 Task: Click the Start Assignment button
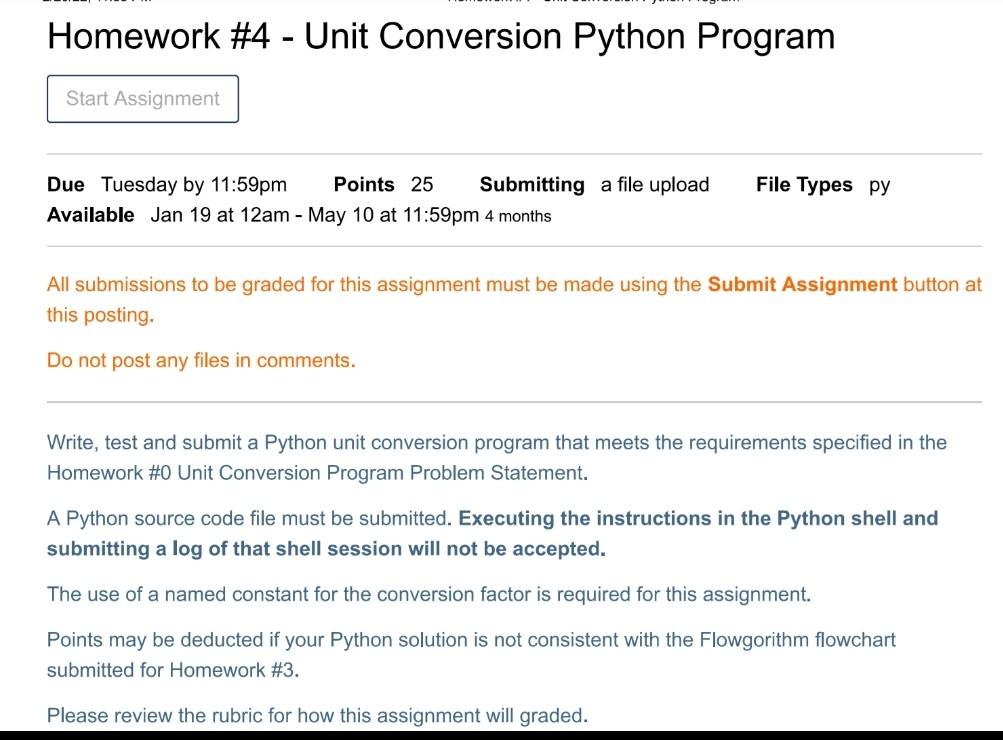[141, 98]
